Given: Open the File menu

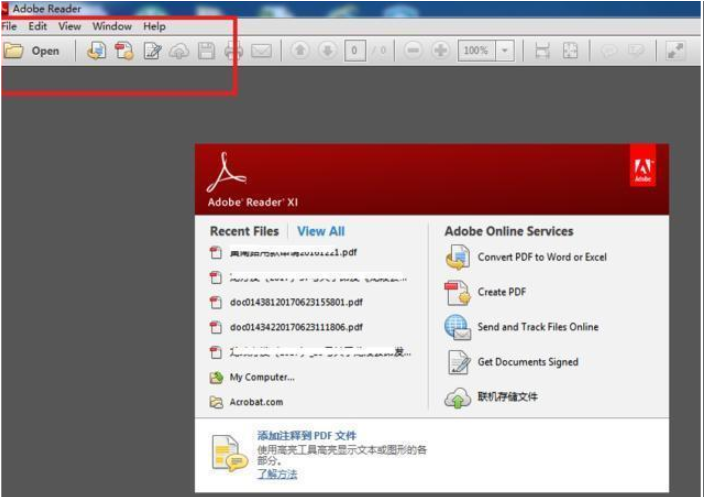Looking at the screenshot, I should [9, 26].
